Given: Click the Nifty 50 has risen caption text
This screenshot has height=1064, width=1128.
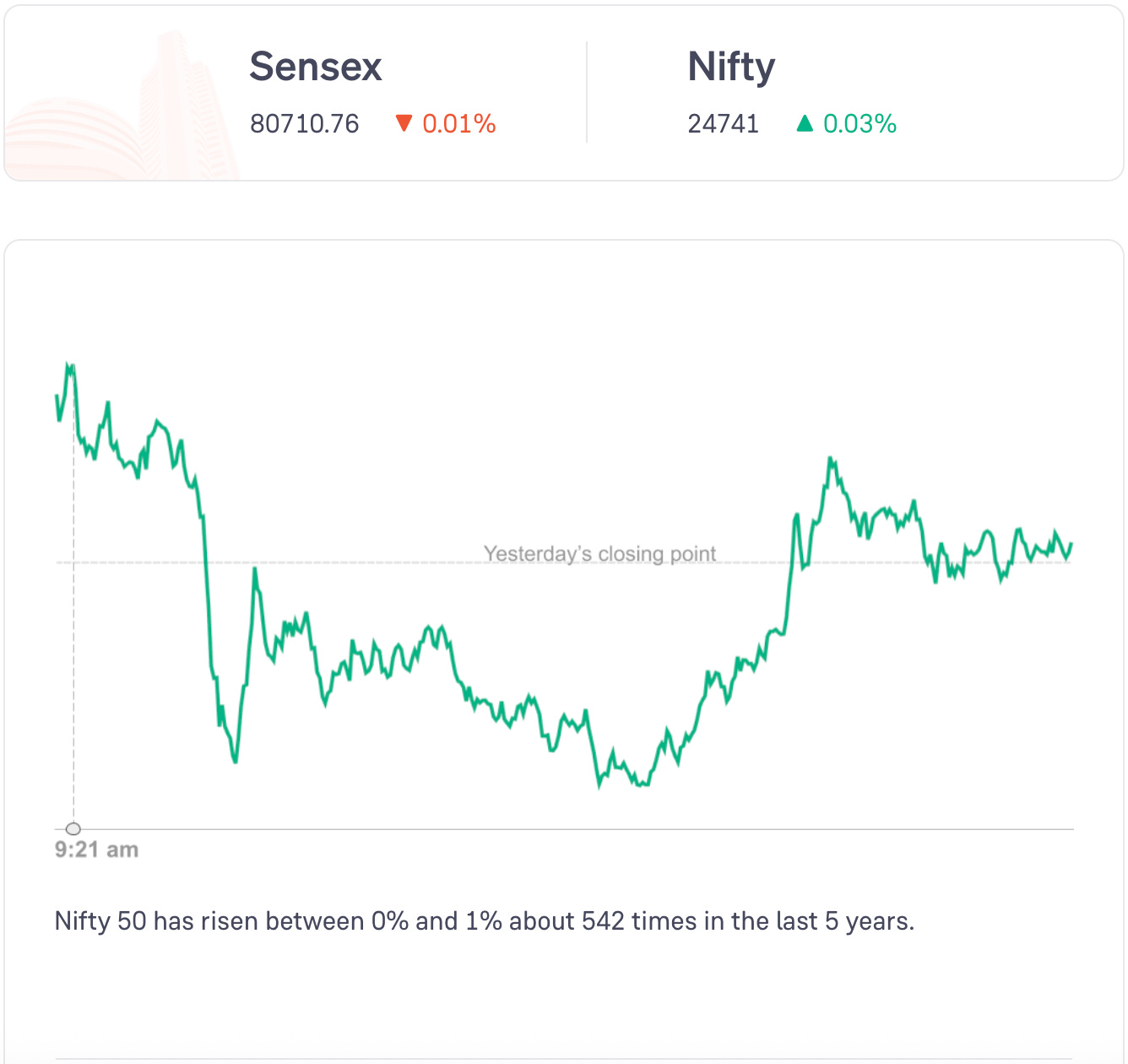Looking at the screenshot, I should pos(485,920).
